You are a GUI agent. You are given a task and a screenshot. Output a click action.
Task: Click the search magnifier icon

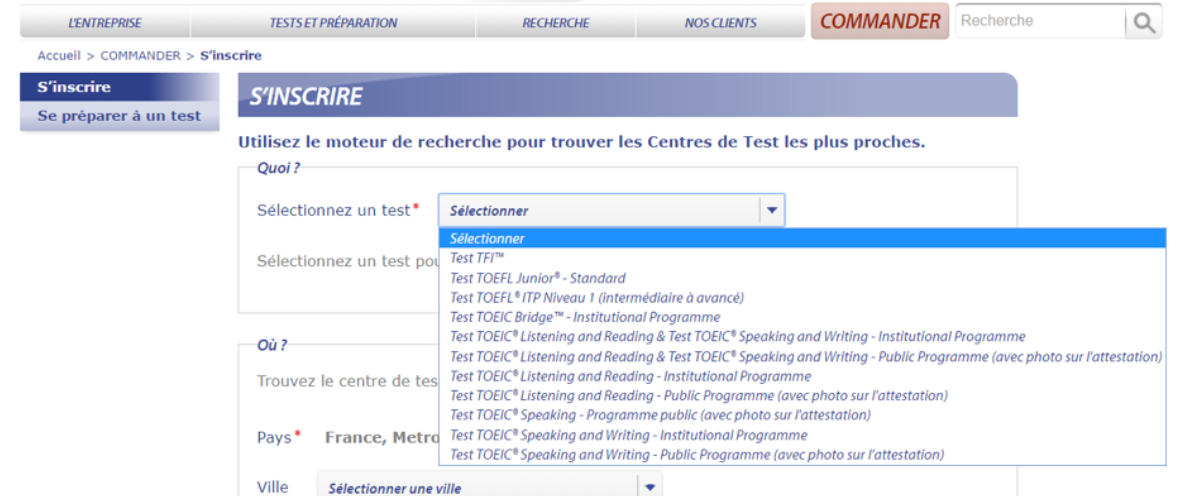(x=1144, y=24)
